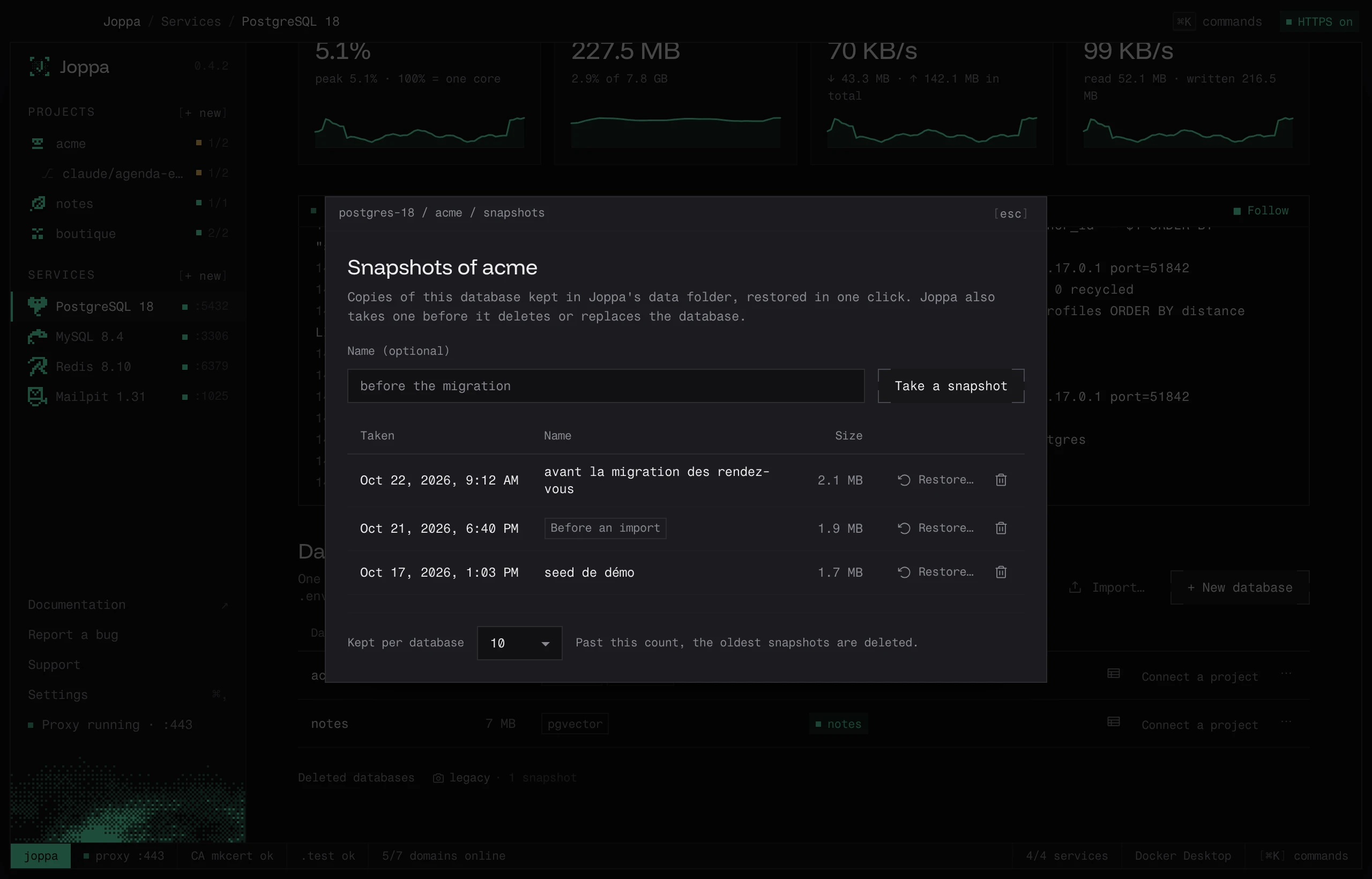1372x879 pixels.
Task: Restore the 'seed de démo' snapshot
Action: pos(935,572)
